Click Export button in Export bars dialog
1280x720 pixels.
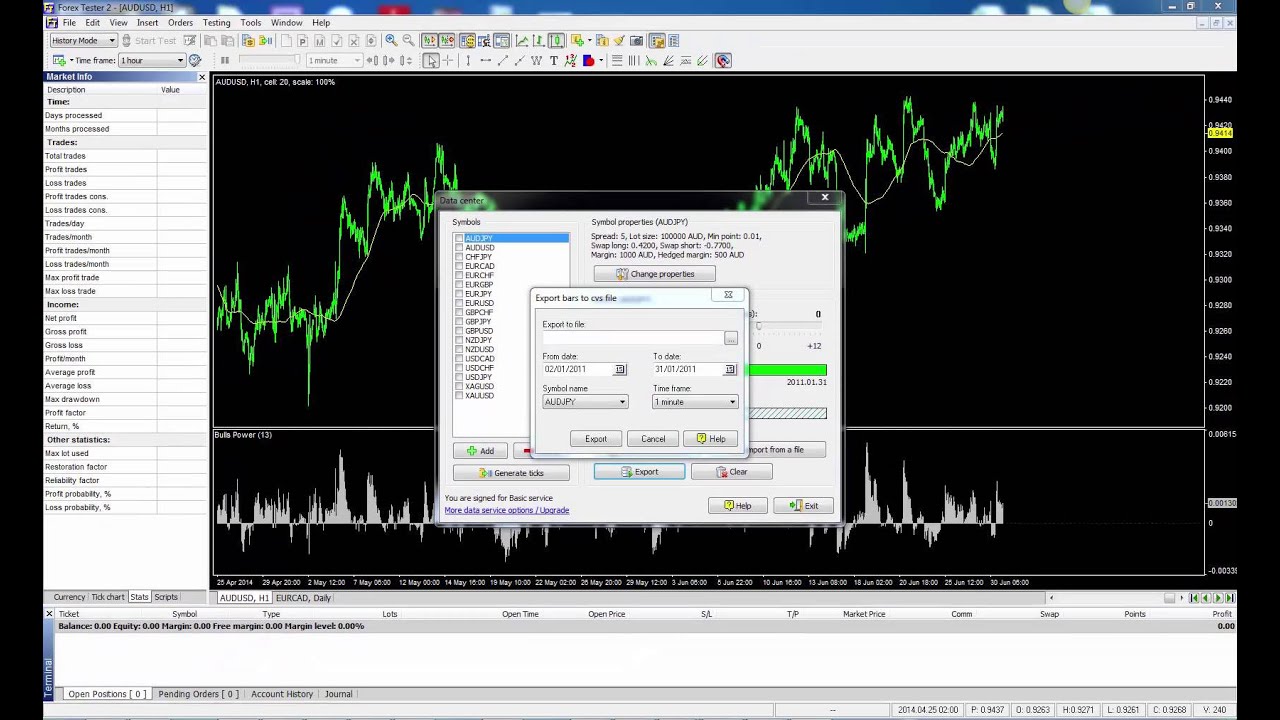[596, 439]
